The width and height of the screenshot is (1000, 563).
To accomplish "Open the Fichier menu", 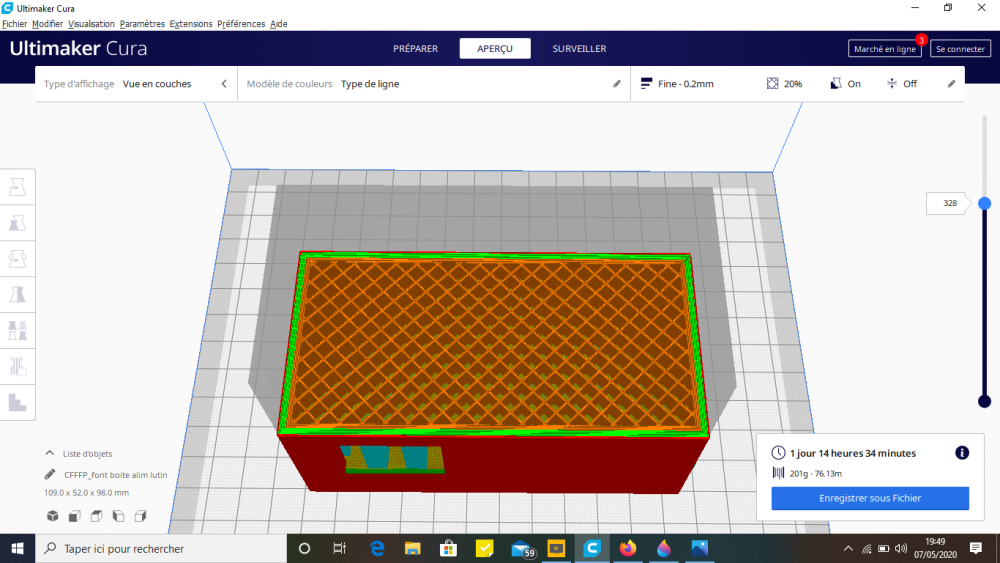I will tap(15, 24).
